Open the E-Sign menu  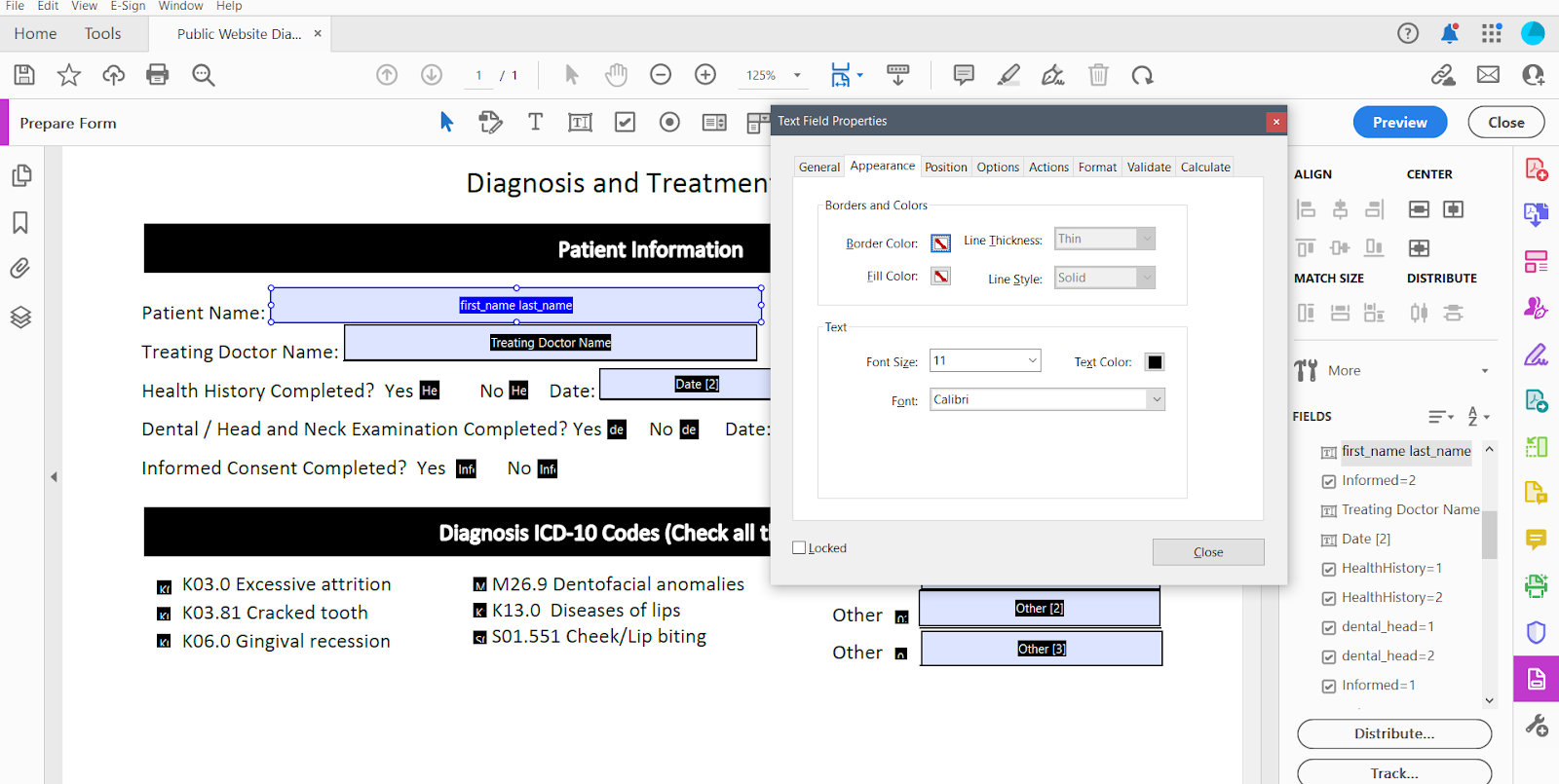coord(128,6)
